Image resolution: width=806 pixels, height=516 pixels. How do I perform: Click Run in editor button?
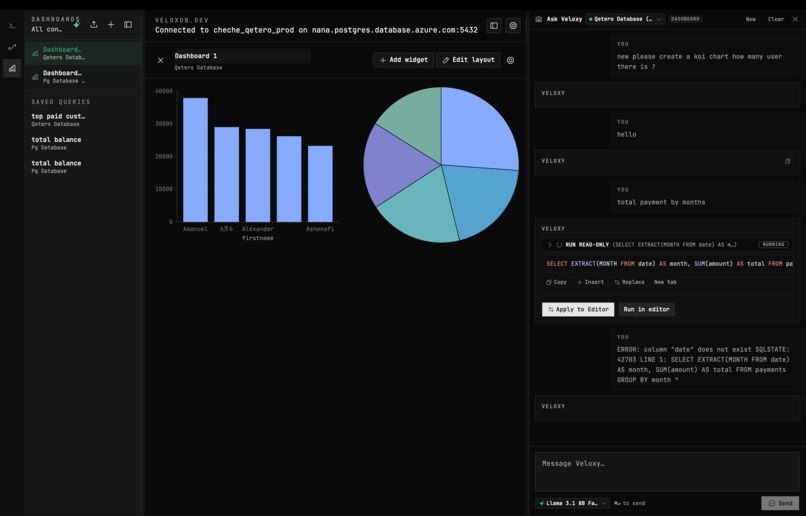[x=646, y=309]
